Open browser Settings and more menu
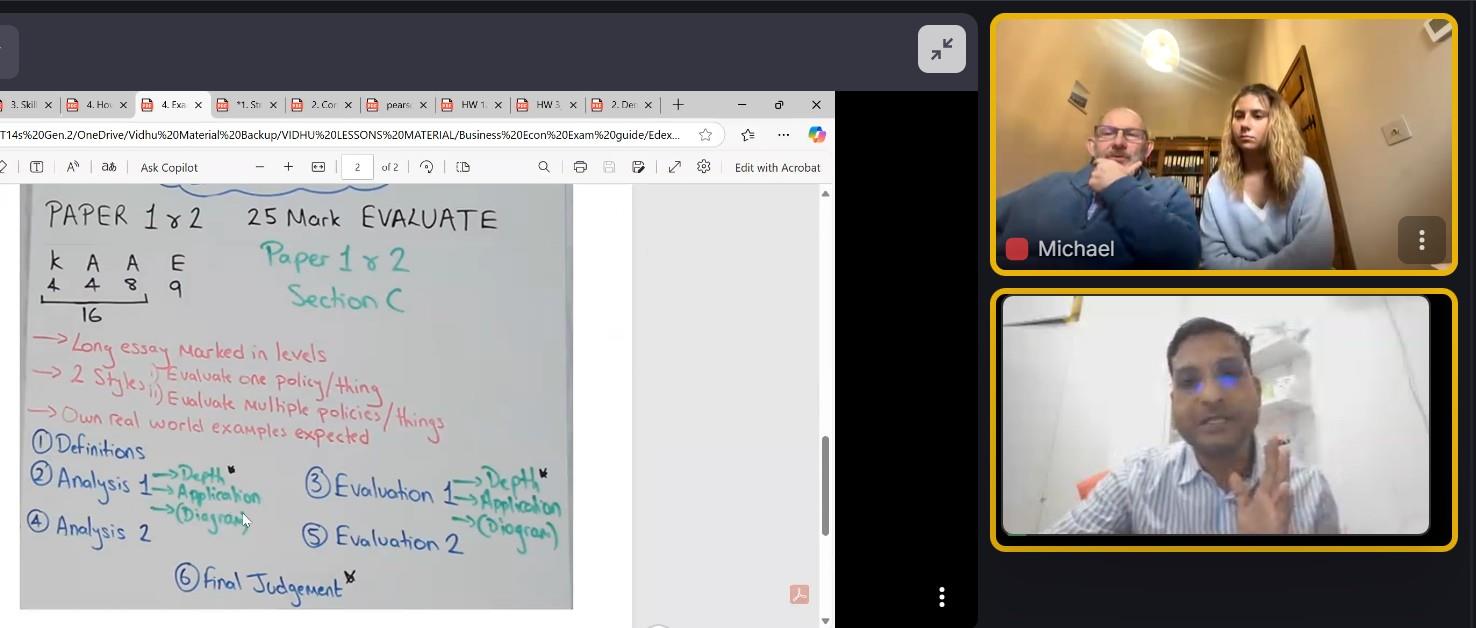This screenshot has height=628, width=1476. pyautogui.click(x=783, y=135)
